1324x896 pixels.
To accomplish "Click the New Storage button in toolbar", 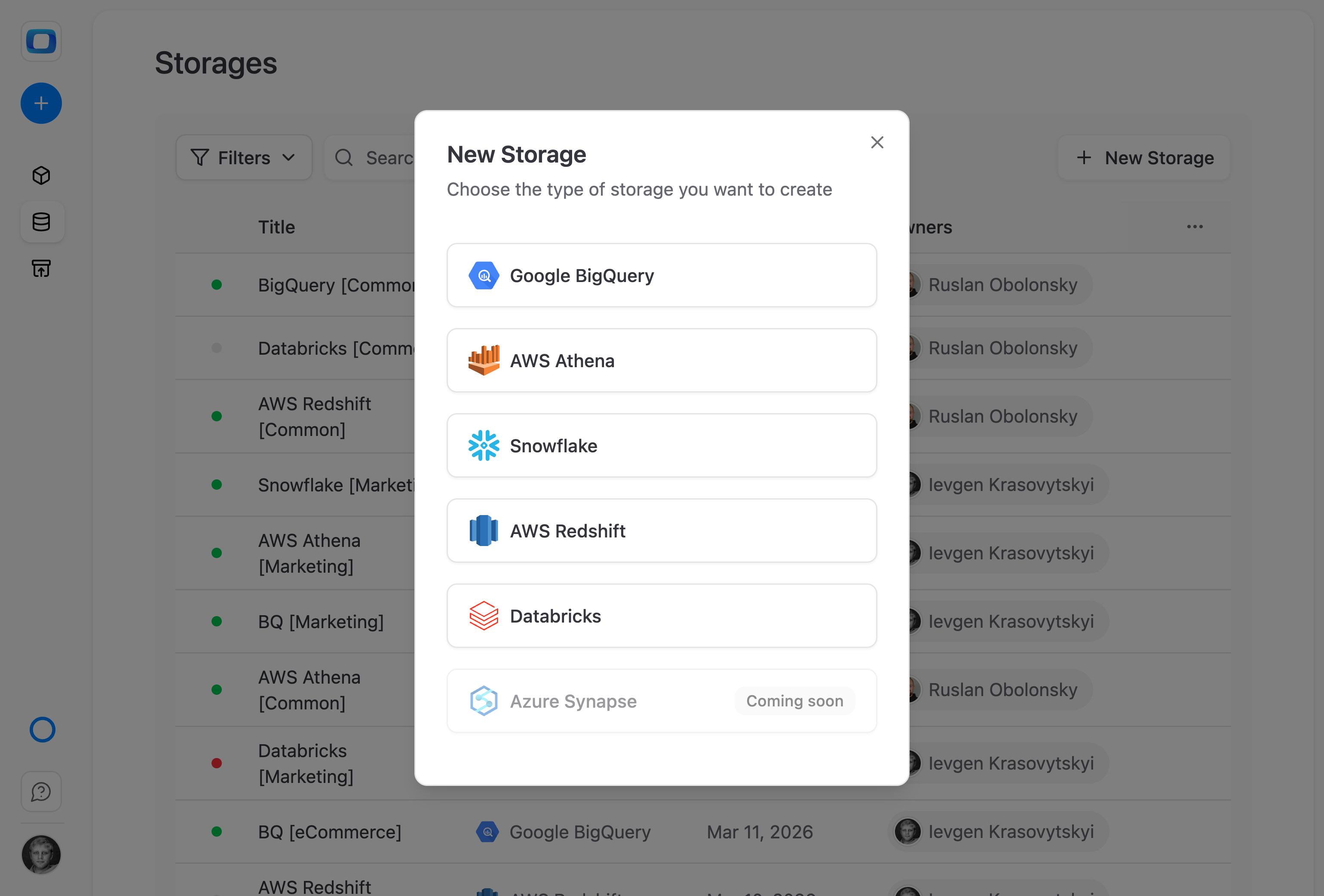I will (x=1144, y=157).
